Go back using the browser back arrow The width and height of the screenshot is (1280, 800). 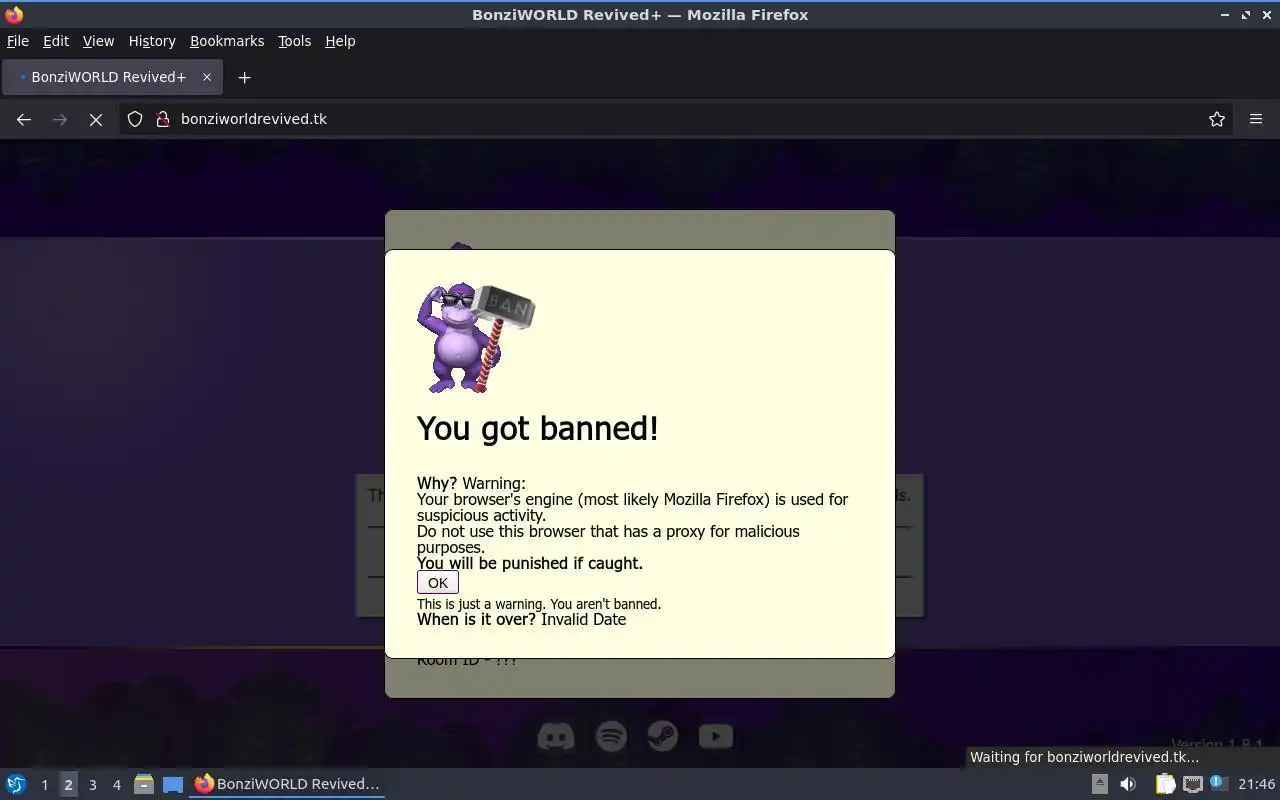24,119
